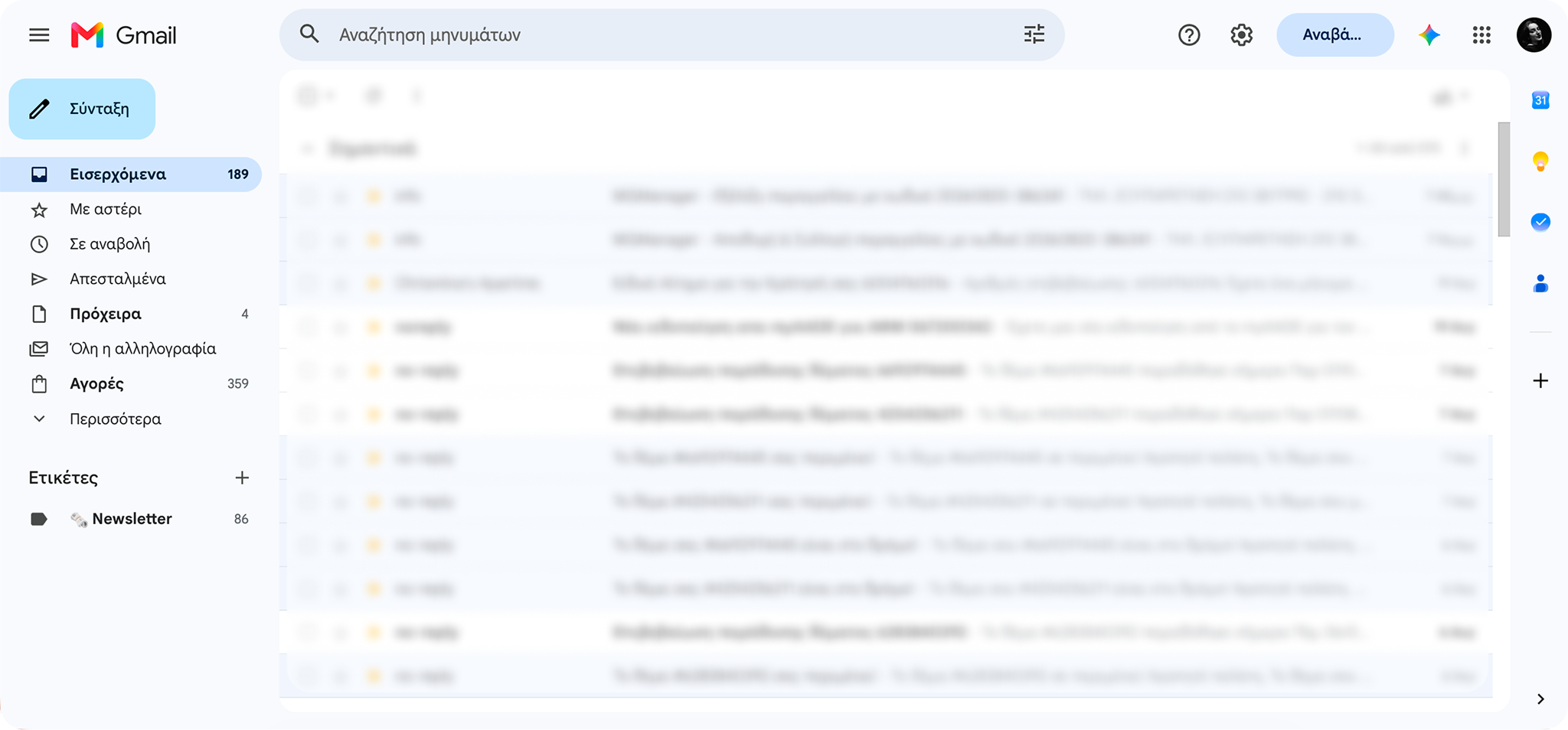Open Όλη η αλληλογραφία all mail
Screen dimensions: 1568x730
pyautogui.click(x=131, y=349)
